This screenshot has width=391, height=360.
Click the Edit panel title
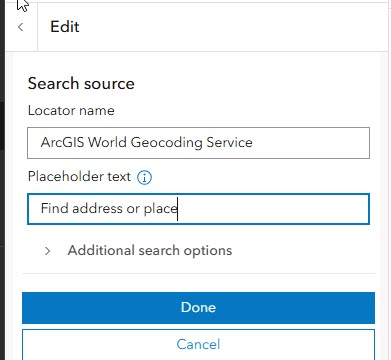tap(65, 27)
